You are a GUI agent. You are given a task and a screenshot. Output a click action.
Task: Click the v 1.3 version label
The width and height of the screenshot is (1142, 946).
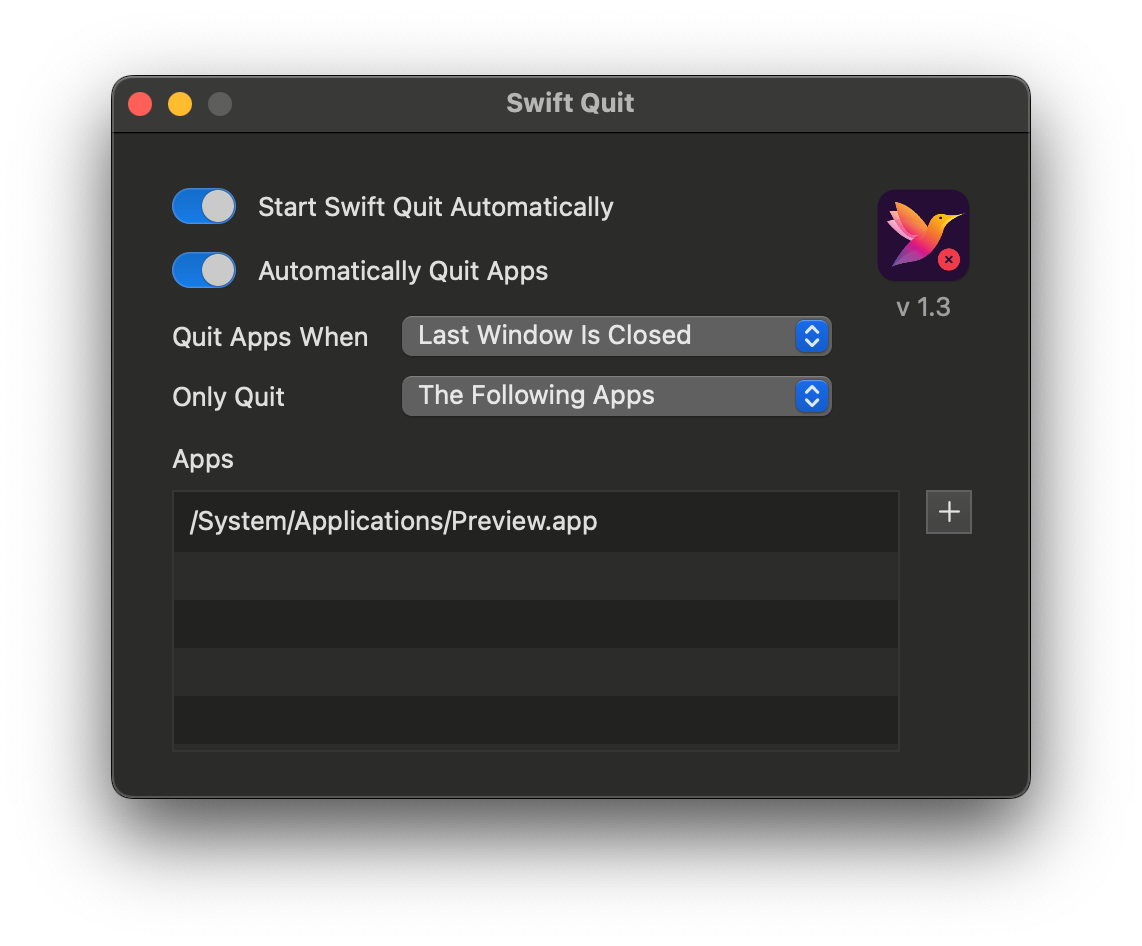(x=923, y=307)
